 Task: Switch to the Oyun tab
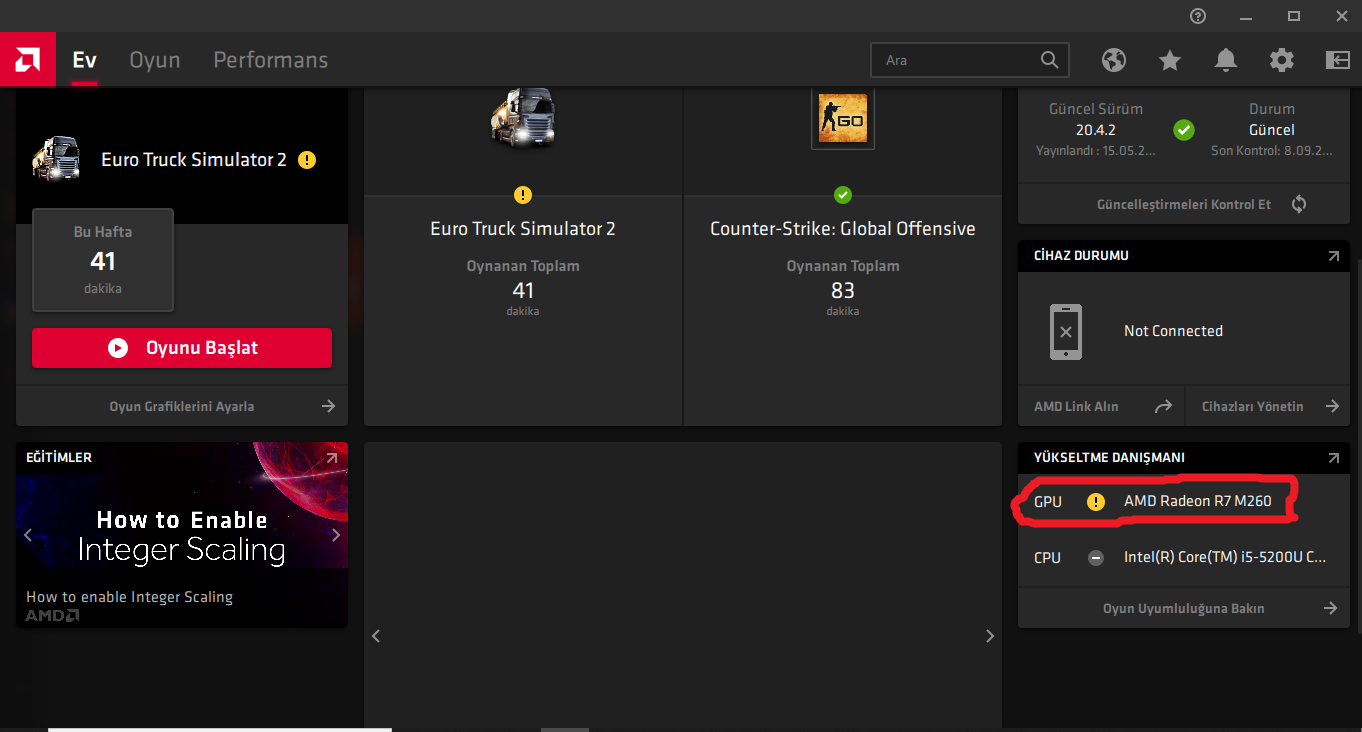[155, 60]
